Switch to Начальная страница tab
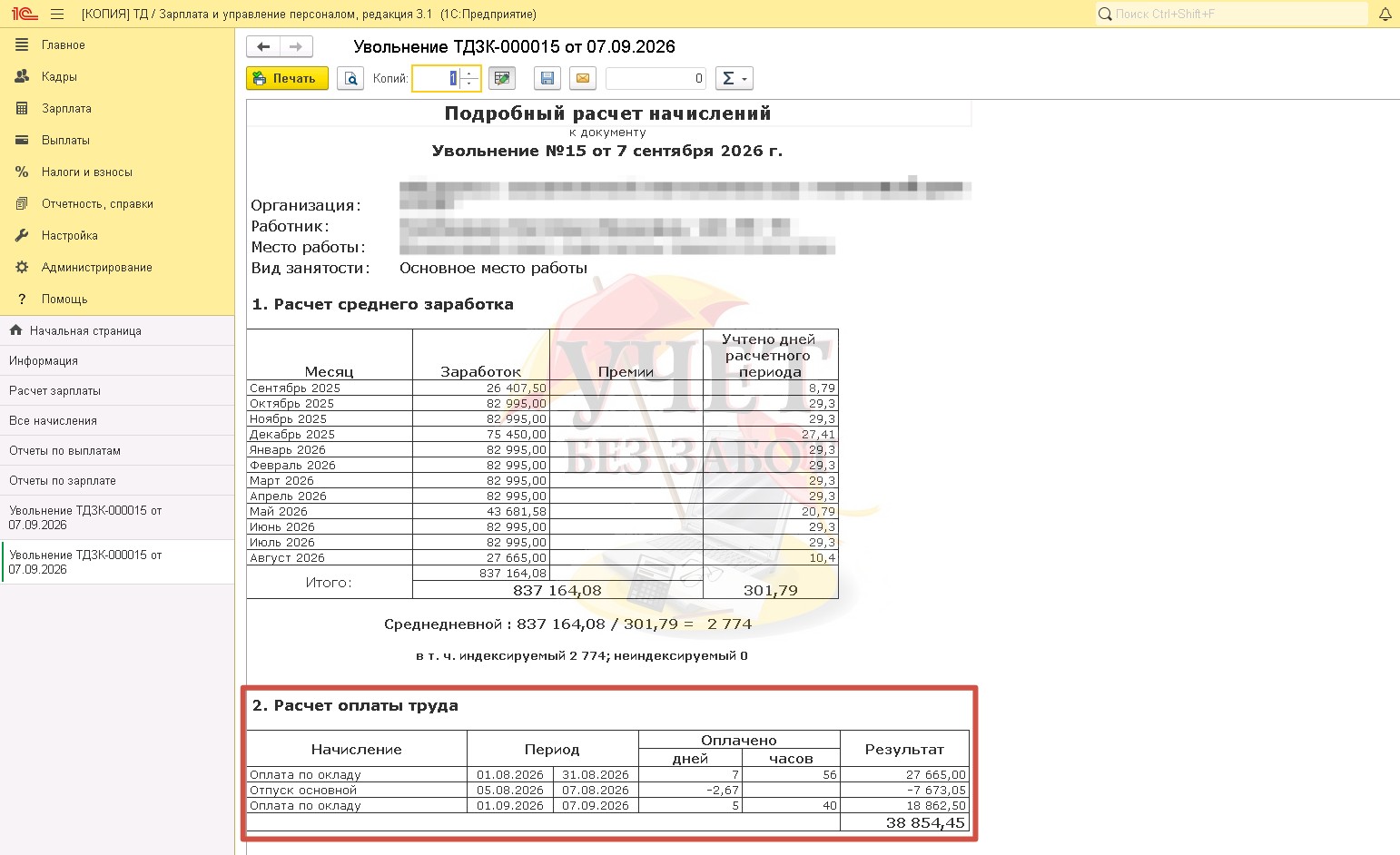 coord(117,330)
